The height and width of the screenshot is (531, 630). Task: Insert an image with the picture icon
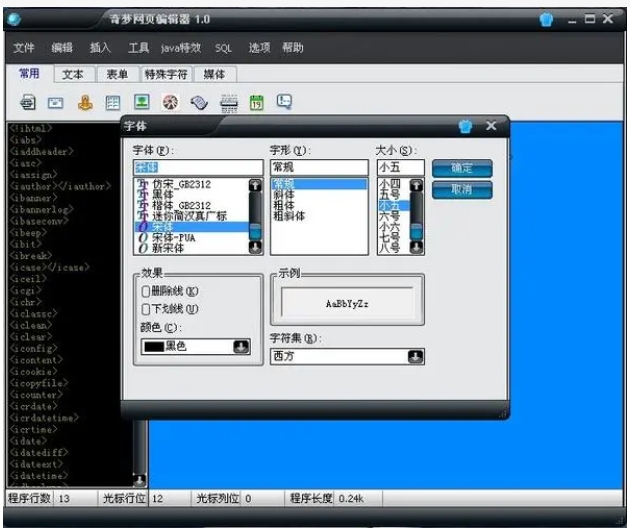tap(142, 102)
